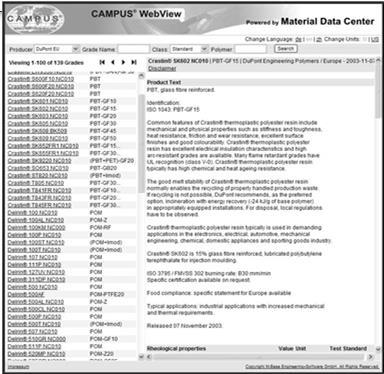Open the Delrin 500CL NC010 grade
Viewport: 384px width, 374px height.
36,309
